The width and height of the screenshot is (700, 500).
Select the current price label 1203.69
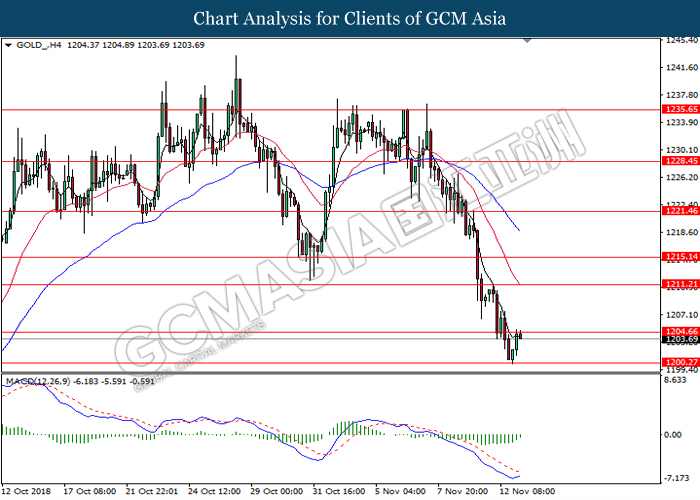tap(681, 339)
